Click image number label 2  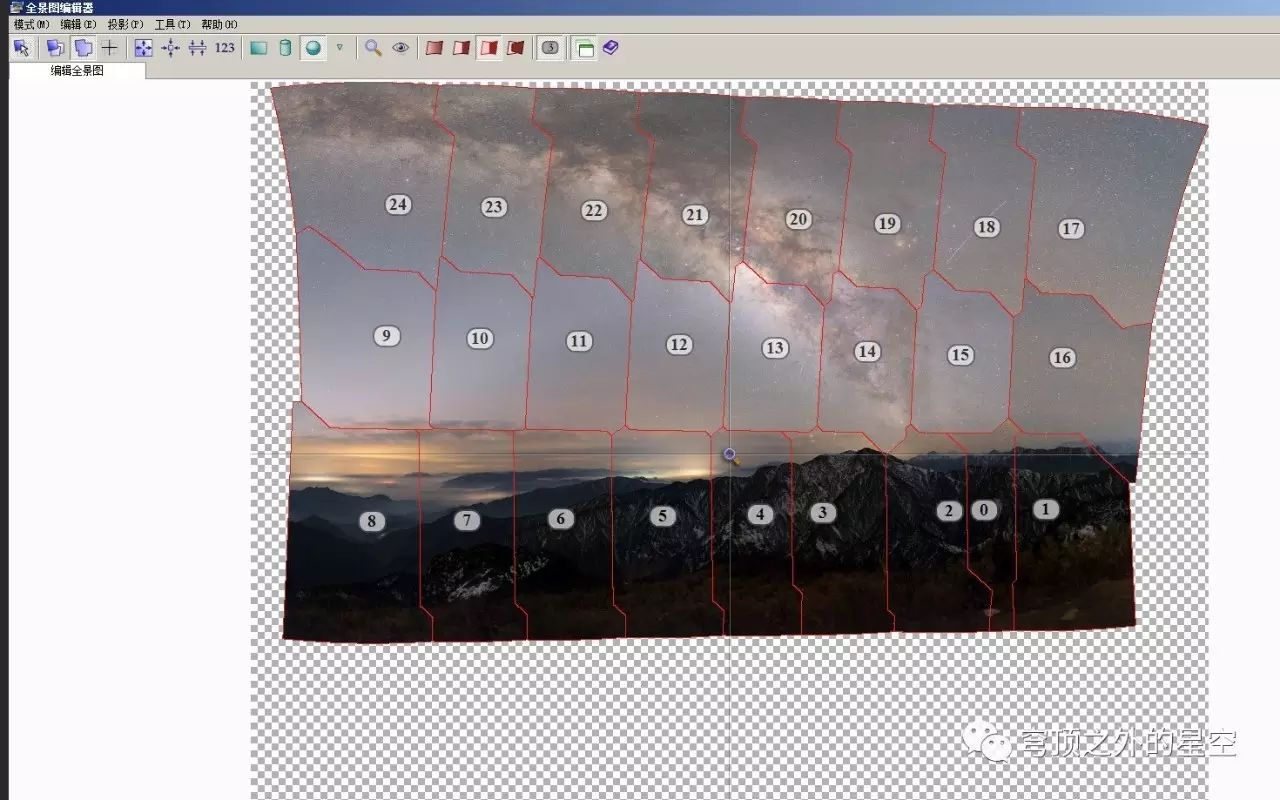949,511
